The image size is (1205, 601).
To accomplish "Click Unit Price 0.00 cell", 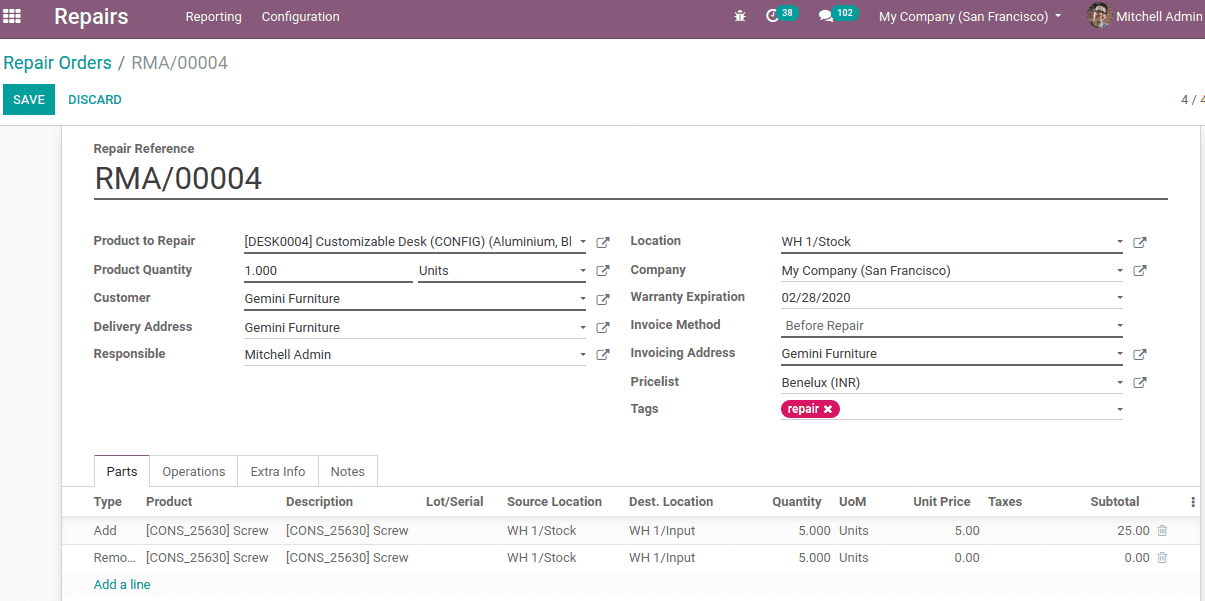I will click(967, 558).
